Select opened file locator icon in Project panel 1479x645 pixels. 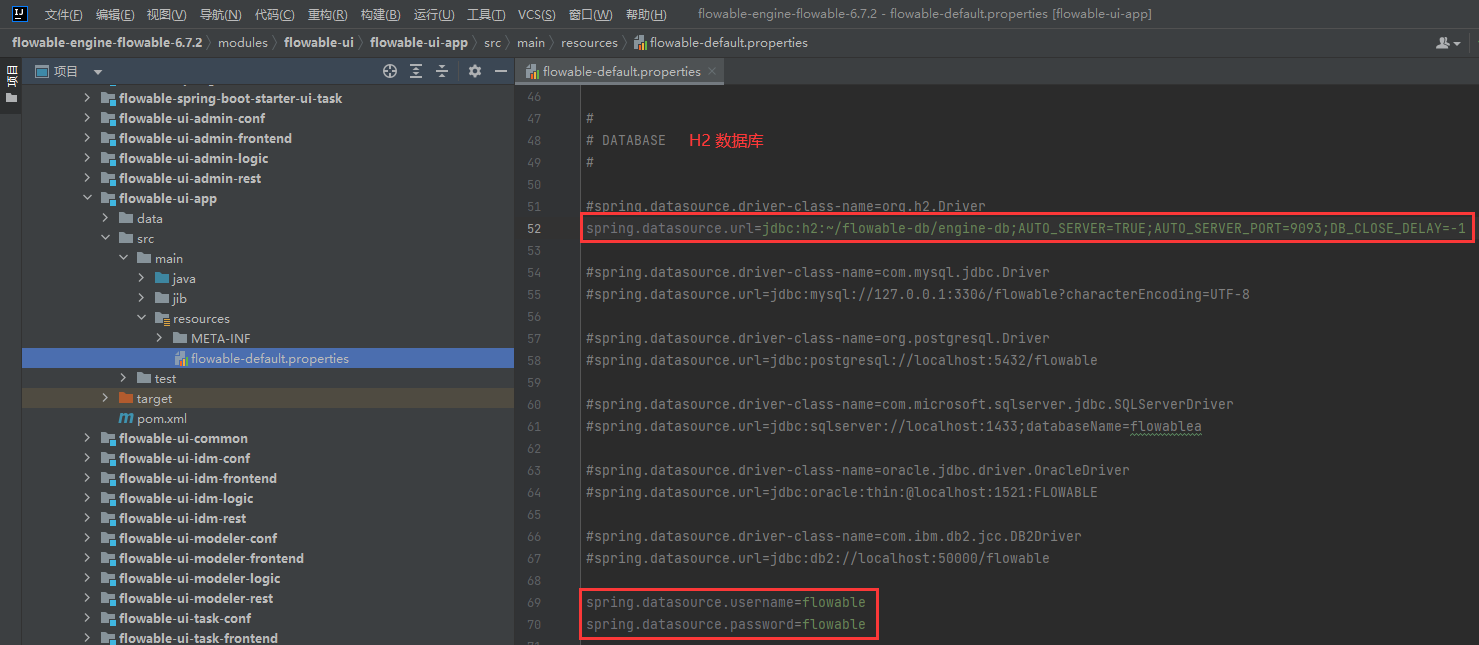[390, 71]
